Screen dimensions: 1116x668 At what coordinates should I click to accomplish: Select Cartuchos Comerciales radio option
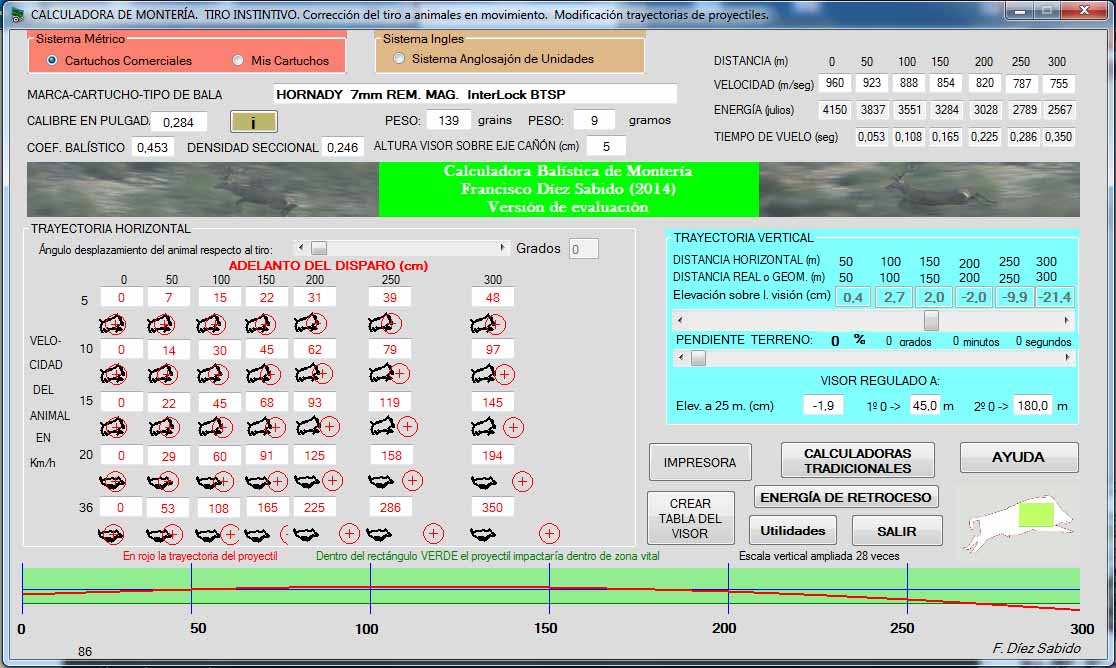[52, 60]
